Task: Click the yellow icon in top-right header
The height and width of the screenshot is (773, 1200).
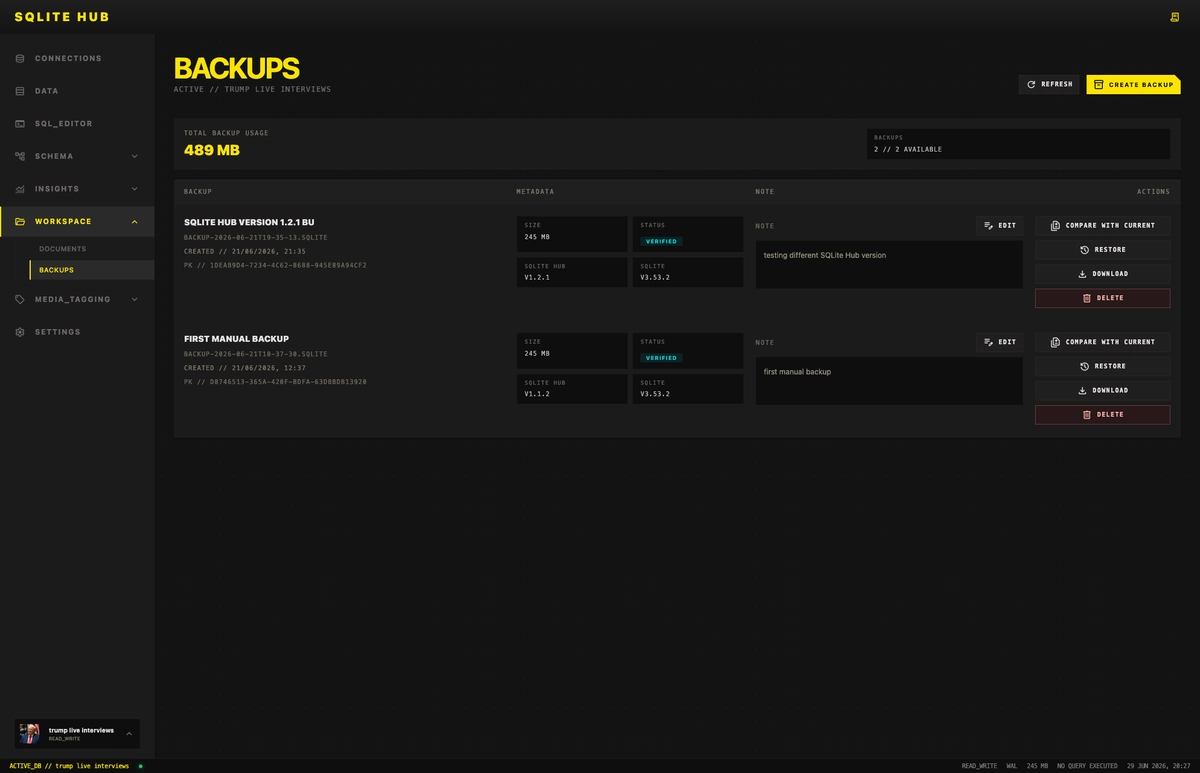Action: (x=1175, y=16)
